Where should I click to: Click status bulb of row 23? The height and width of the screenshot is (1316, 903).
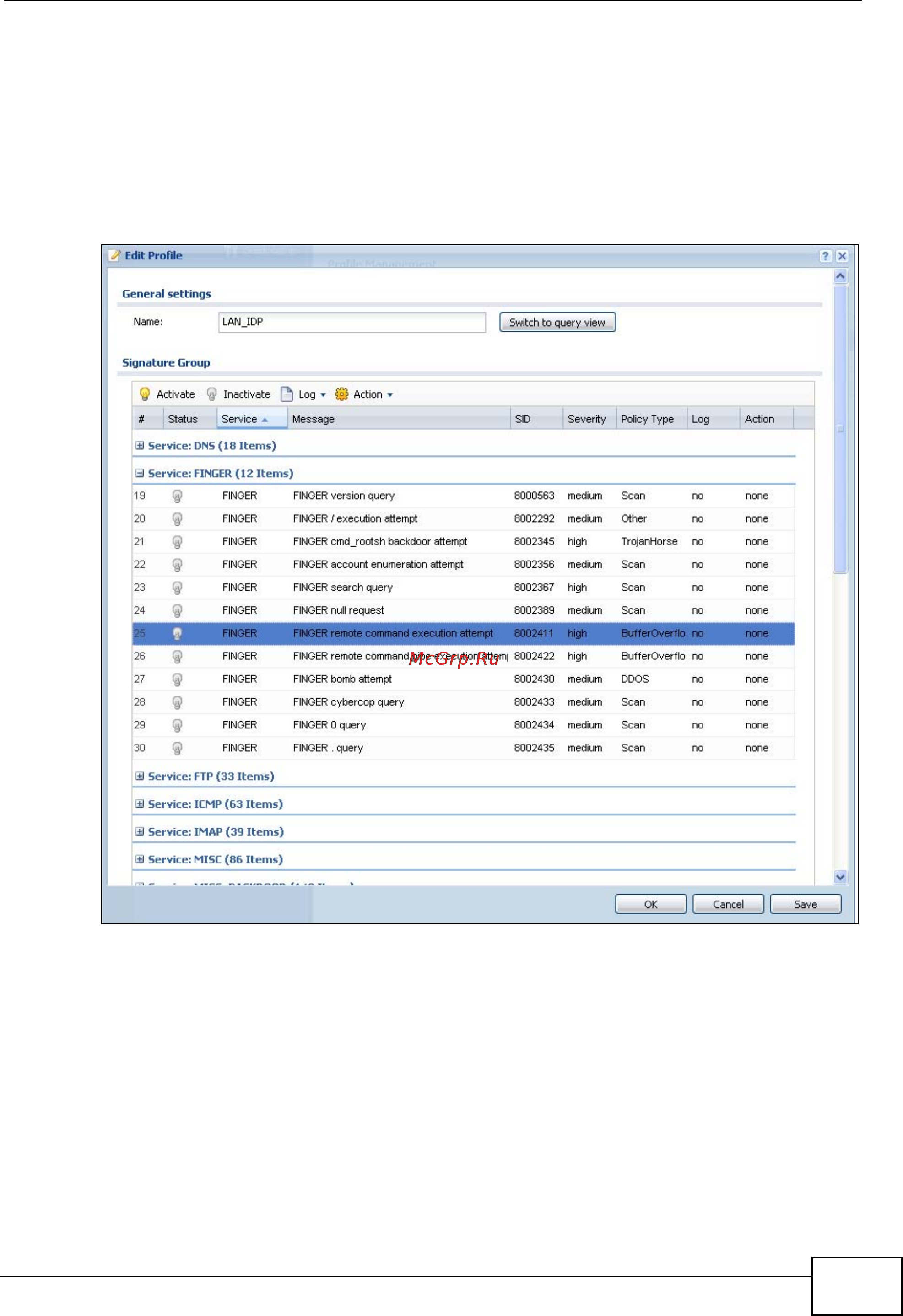pos(177,588)
